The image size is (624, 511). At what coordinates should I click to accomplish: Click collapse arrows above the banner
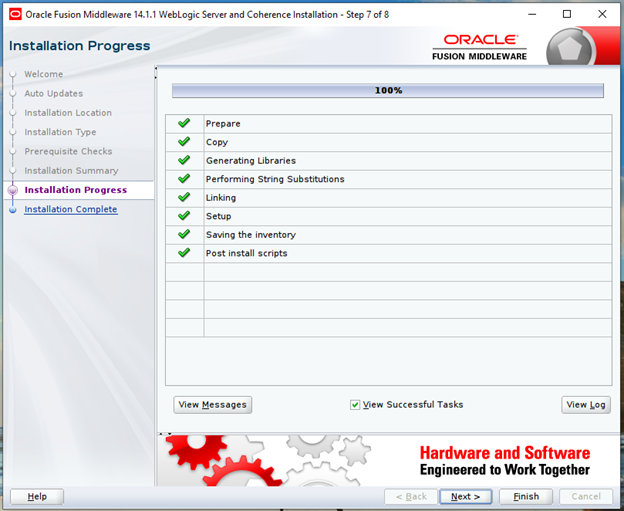(165, 434)
